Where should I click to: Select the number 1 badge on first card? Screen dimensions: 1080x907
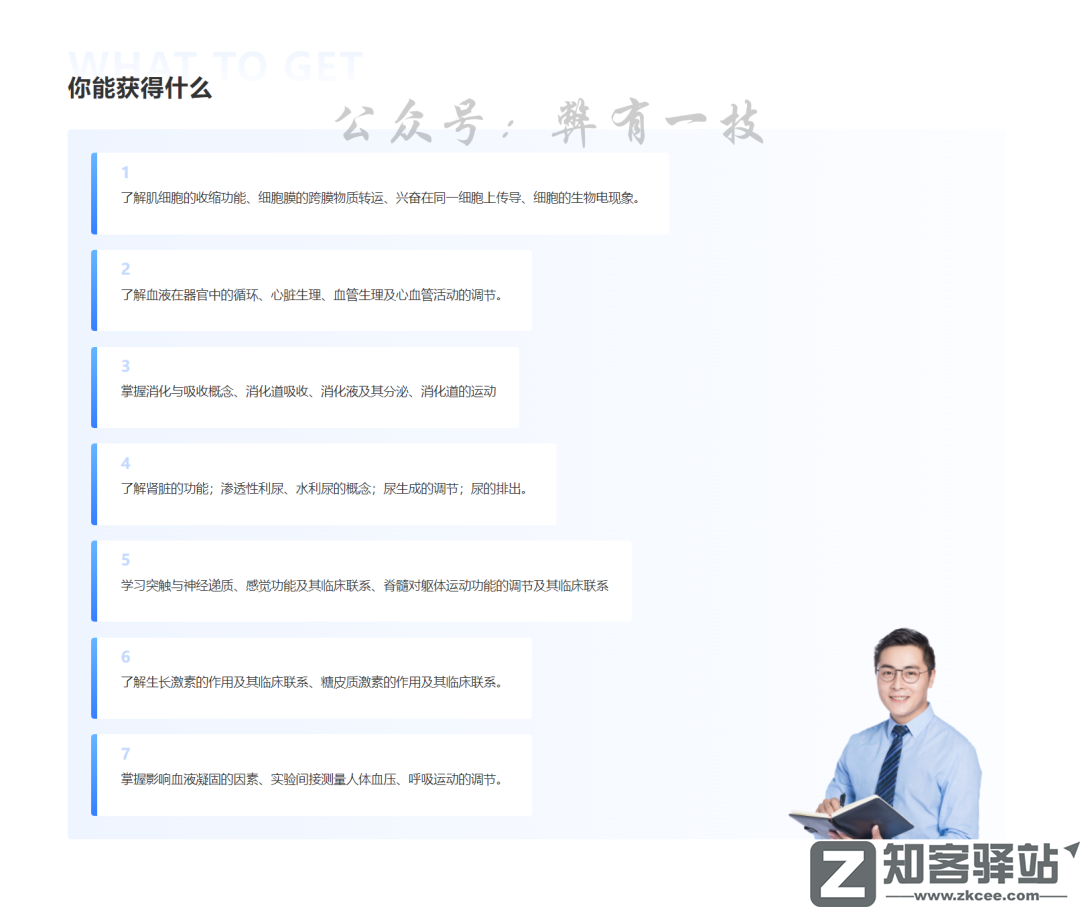click(125, 171)
